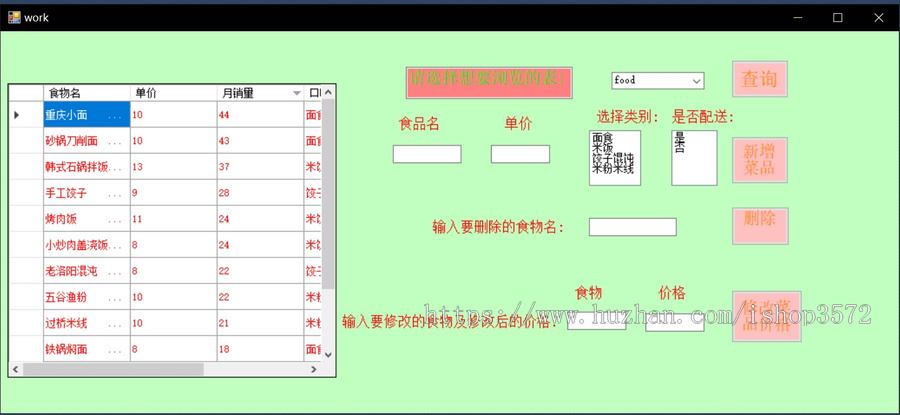The width and height of the screenshot is (900, 415).
Task: Click price cell 11 of 烤肉饭
Action: 173,219
